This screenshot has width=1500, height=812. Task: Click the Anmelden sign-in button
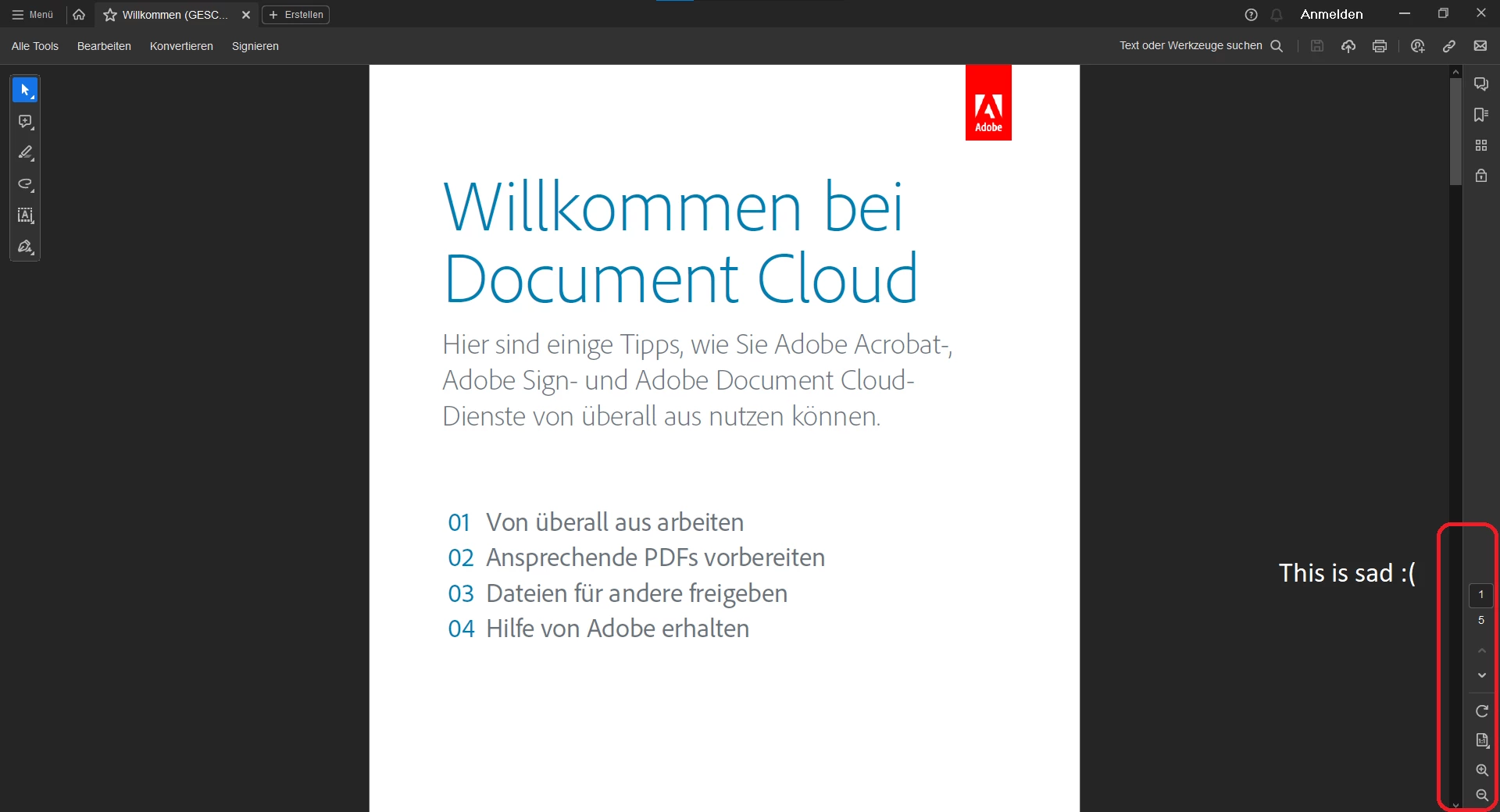pos(1331,14)
